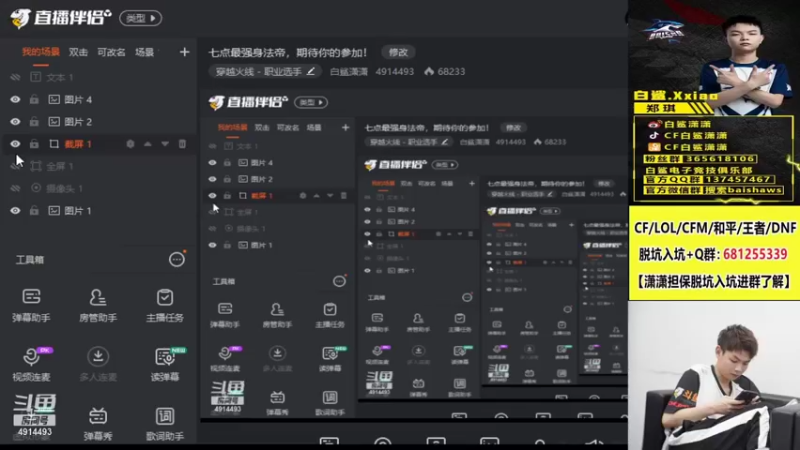This screenshot has height=450, width=800.
Task: Select the yellow CF/LOL/CFM ad image in preview
Action: pyautogui.click(x=714, y=253)
